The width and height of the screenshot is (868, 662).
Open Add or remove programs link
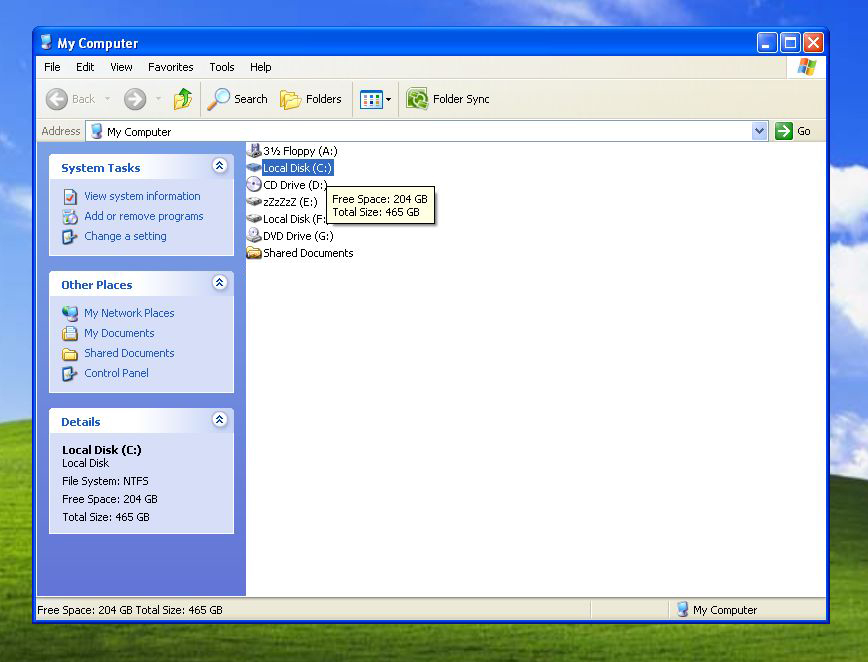144,216
